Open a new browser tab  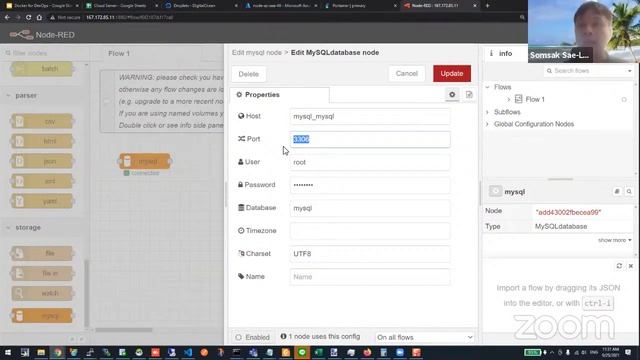pos(487,6)
